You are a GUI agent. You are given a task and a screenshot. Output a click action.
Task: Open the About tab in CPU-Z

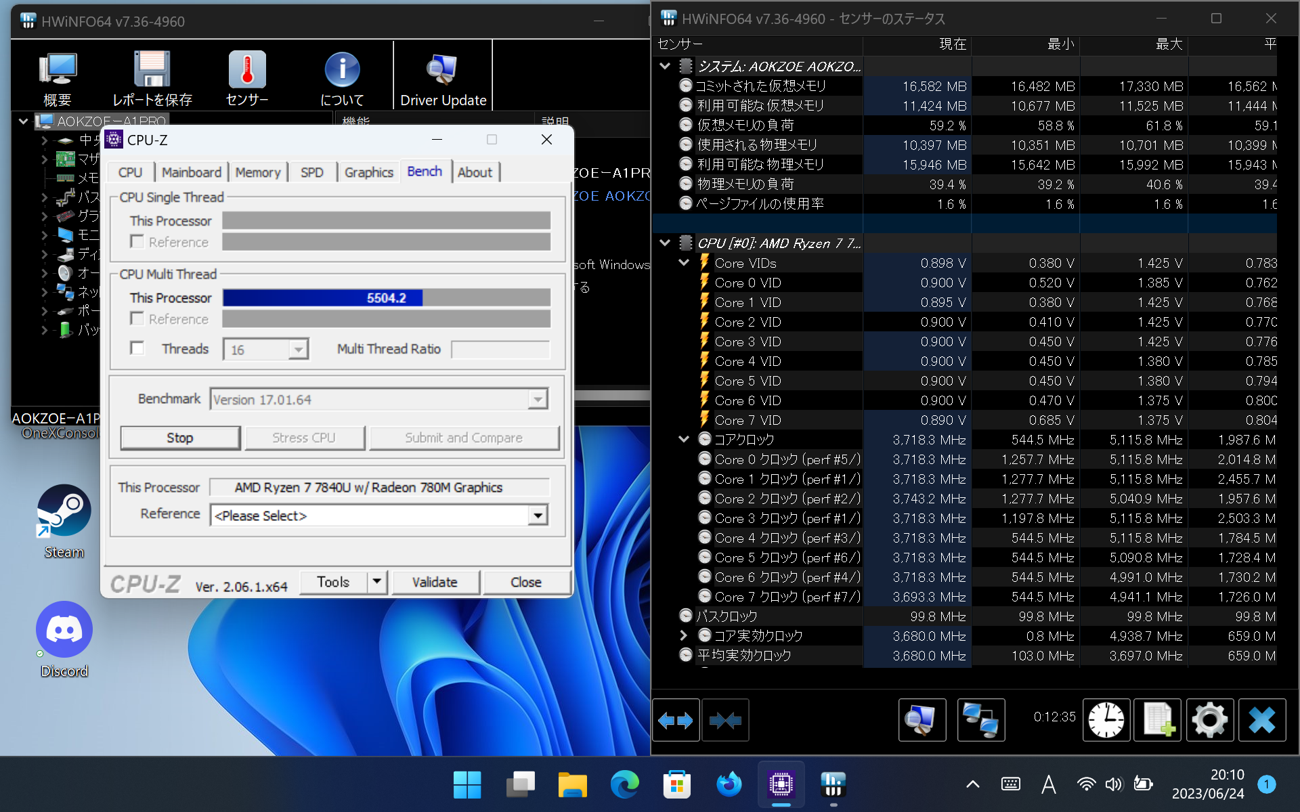click(x=474, y=173)
